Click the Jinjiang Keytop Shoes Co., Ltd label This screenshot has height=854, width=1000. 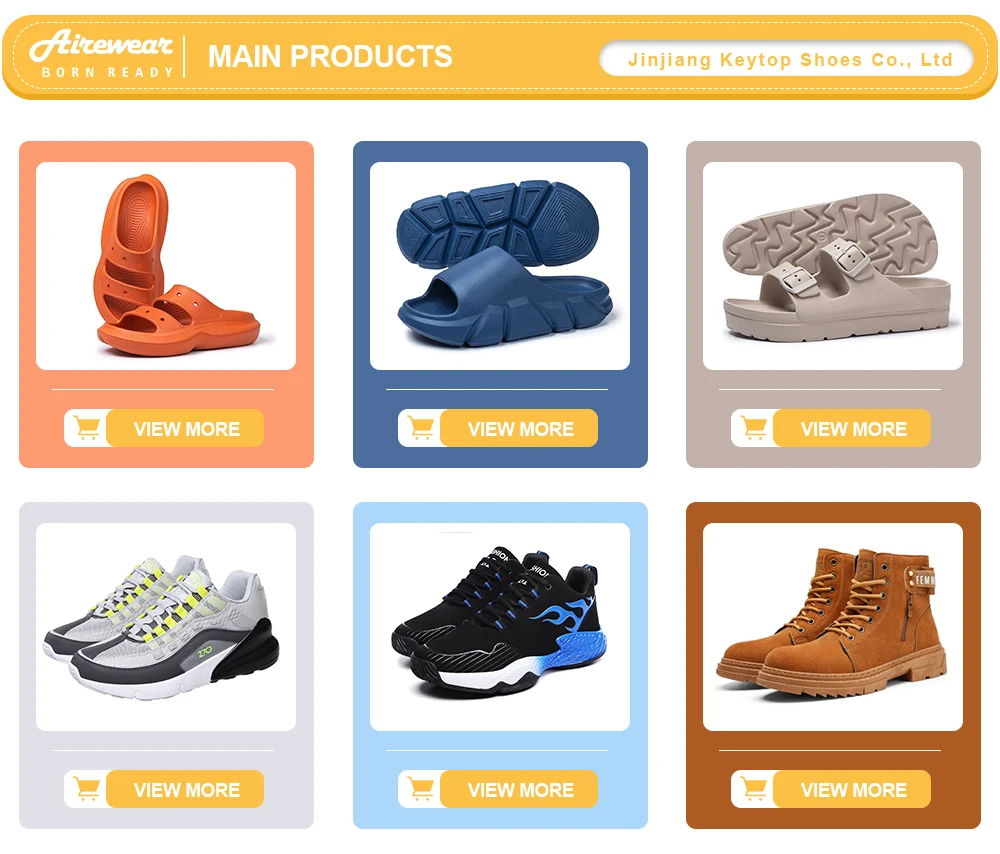[790, 59]
